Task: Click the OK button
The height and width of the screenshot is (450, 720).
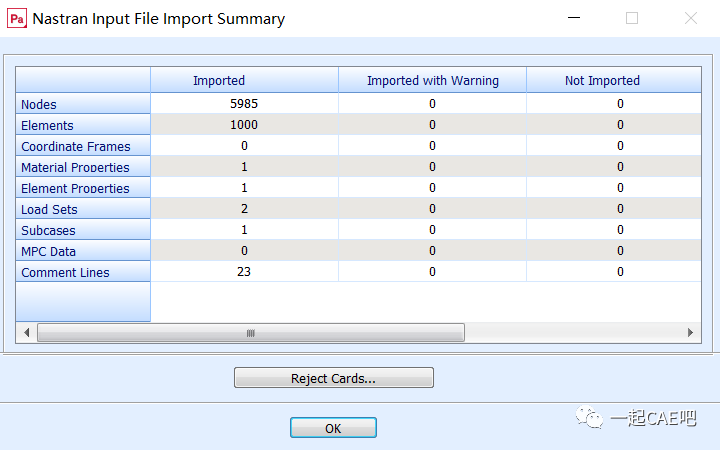Action: [333, 428]
